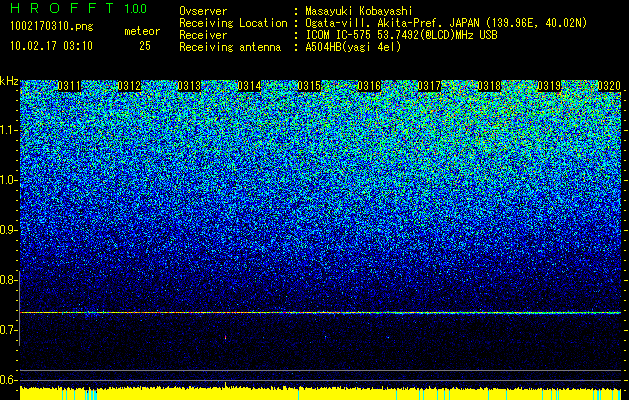Click the 0316 time marker
629x400 pixels.
click(369, 86)
